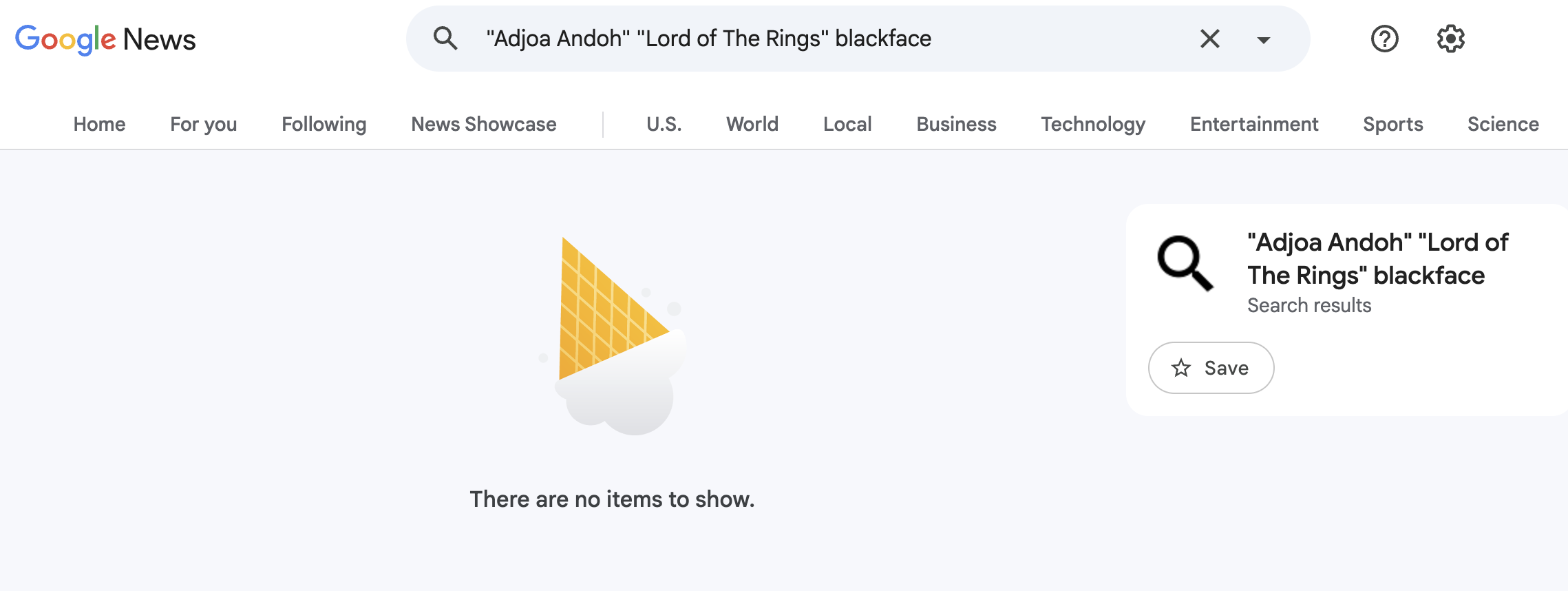
Task: Open the News Showcase tab
Action: pyautogui.click(x=484, y=124)
